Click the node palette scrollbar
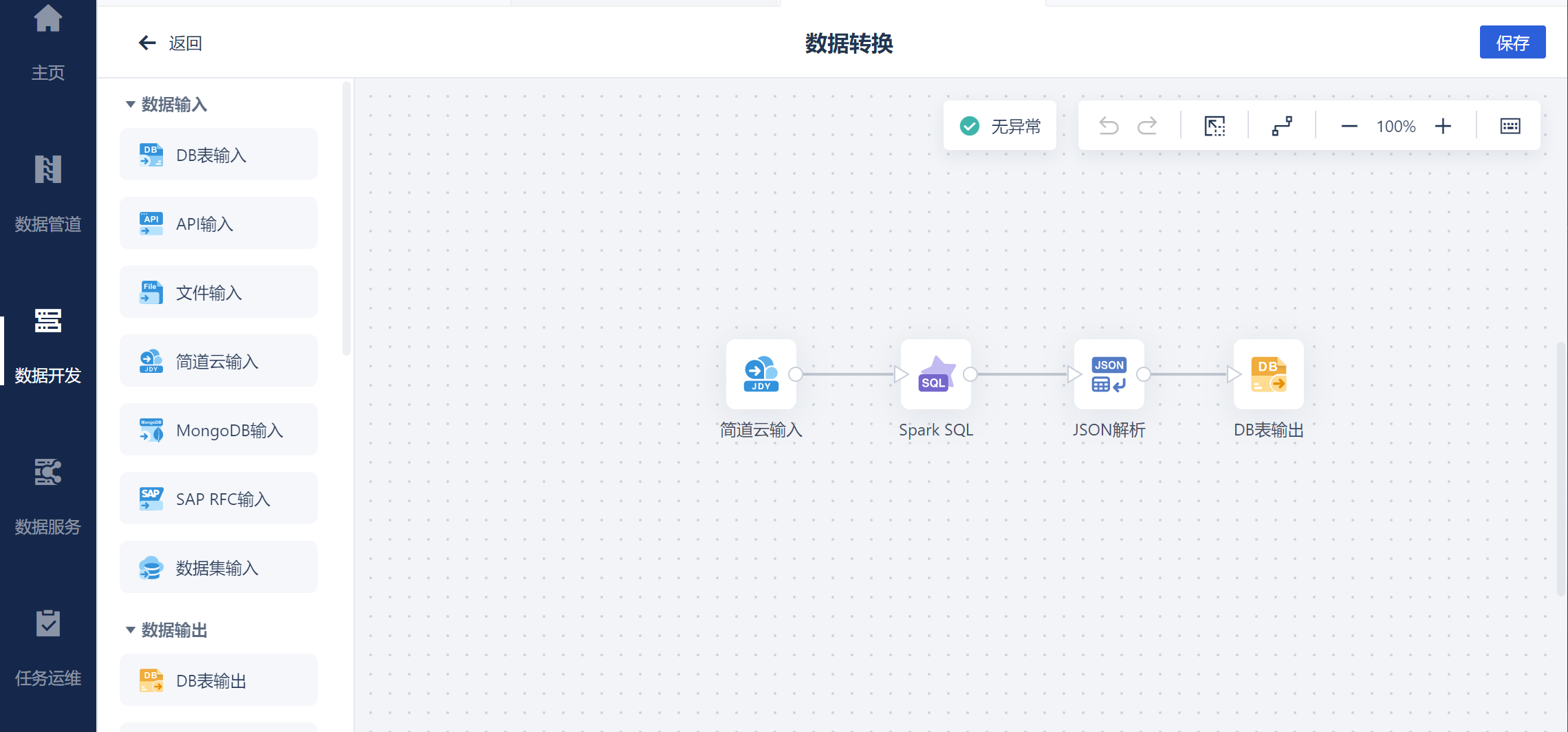This screenshot has width=1568, height=732. (347, 218)
